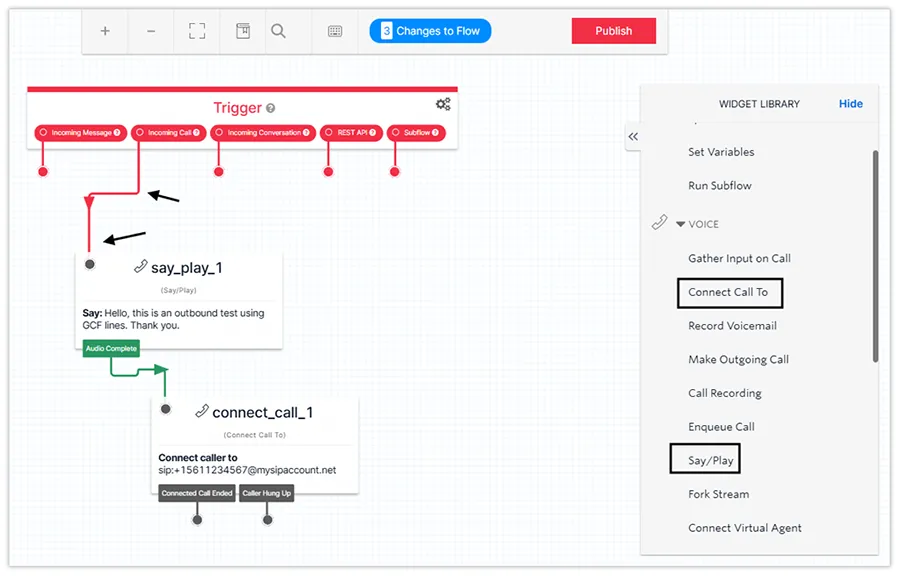Screen dimensions: 900x577
Task: Click Connected Call Ended endpoint dot
Action: point(197,520)
